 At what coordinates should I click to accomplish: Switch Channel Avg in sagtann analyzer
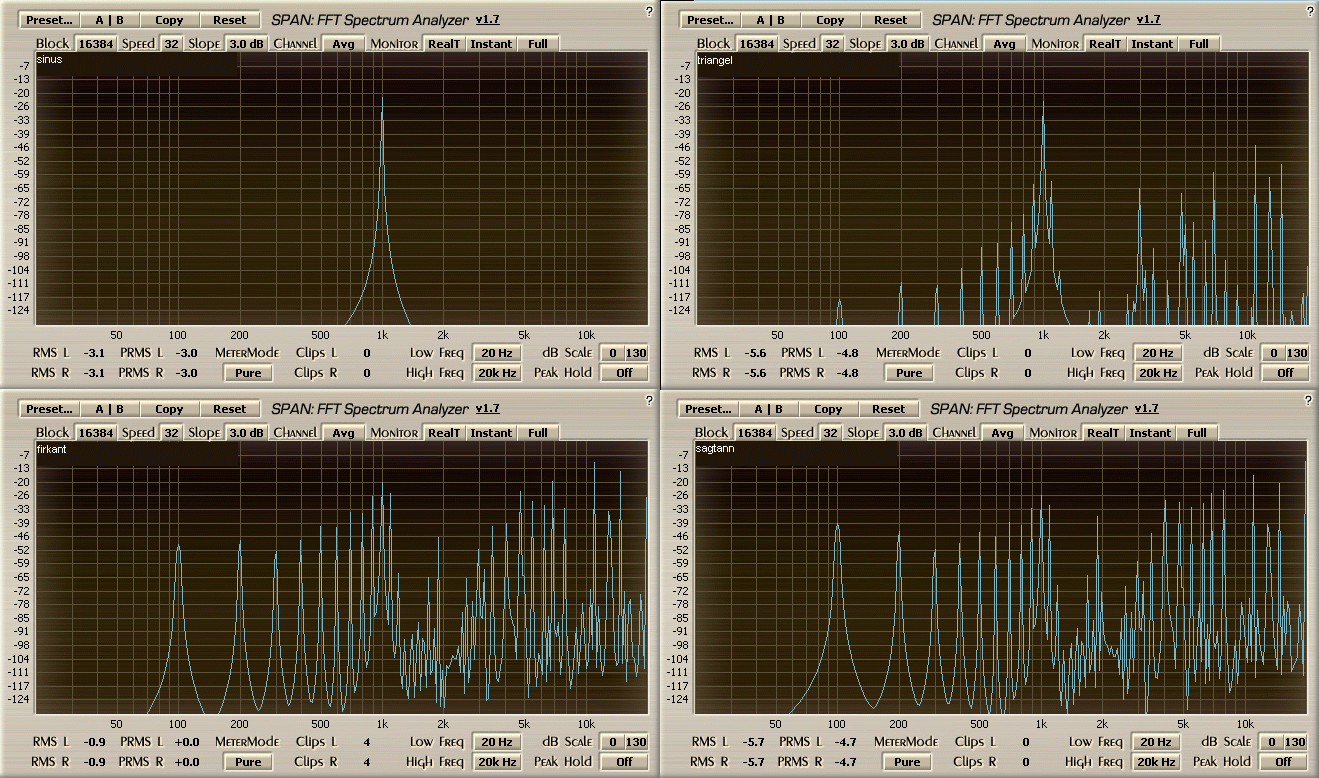pyautogui.click(x=1002, y=433)
